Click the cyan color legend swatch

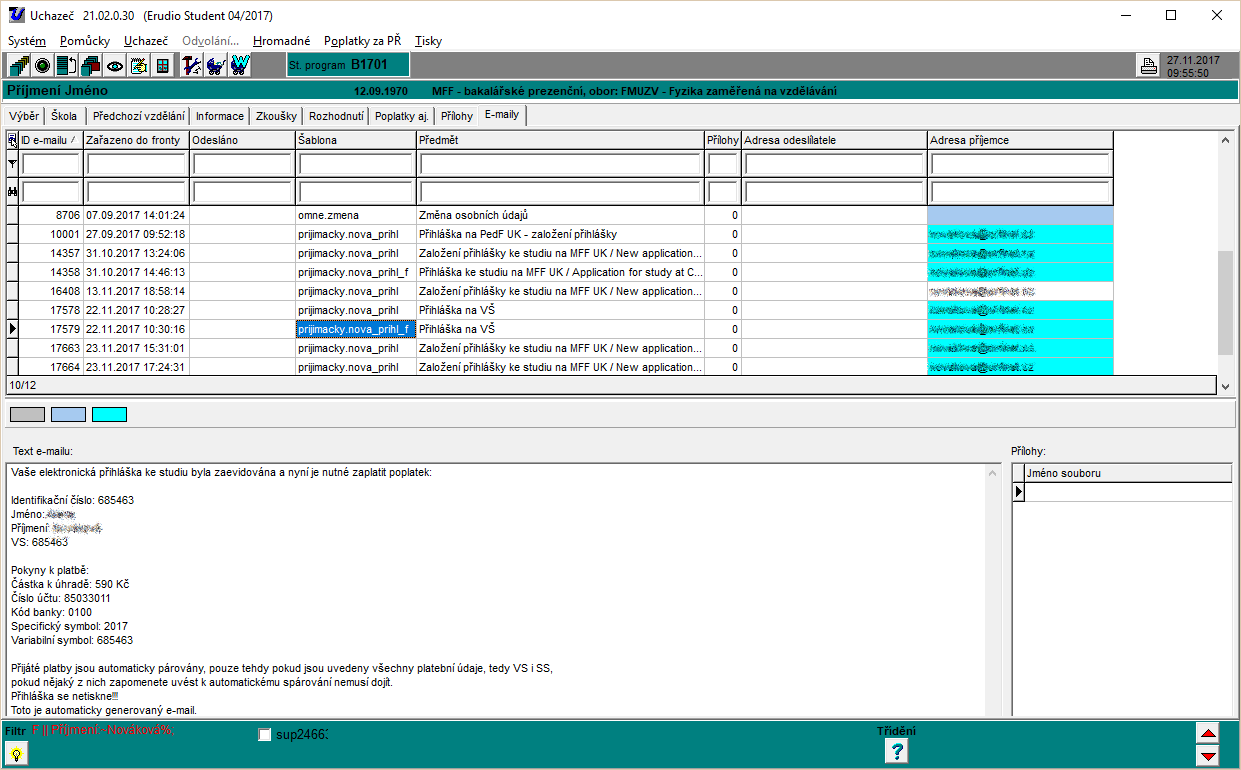tap(109, 414)
